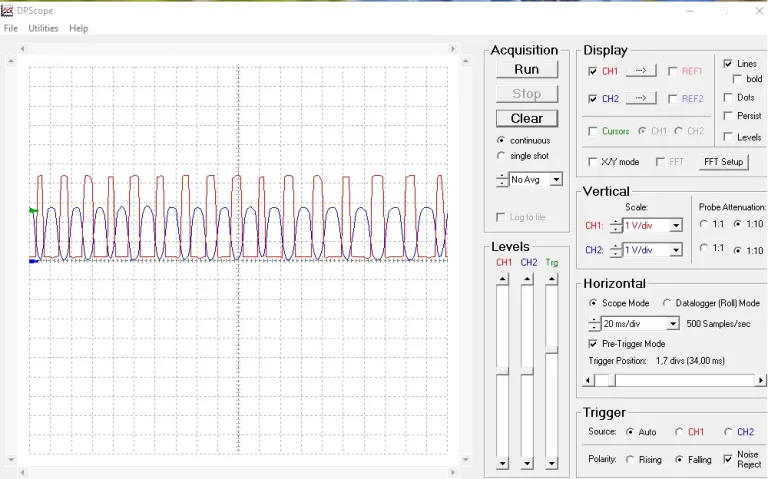Click the CH1 level slider up arrow
The width and height of the screenshot is (768, 479).
pyautogui.click(x=503, y=279)
